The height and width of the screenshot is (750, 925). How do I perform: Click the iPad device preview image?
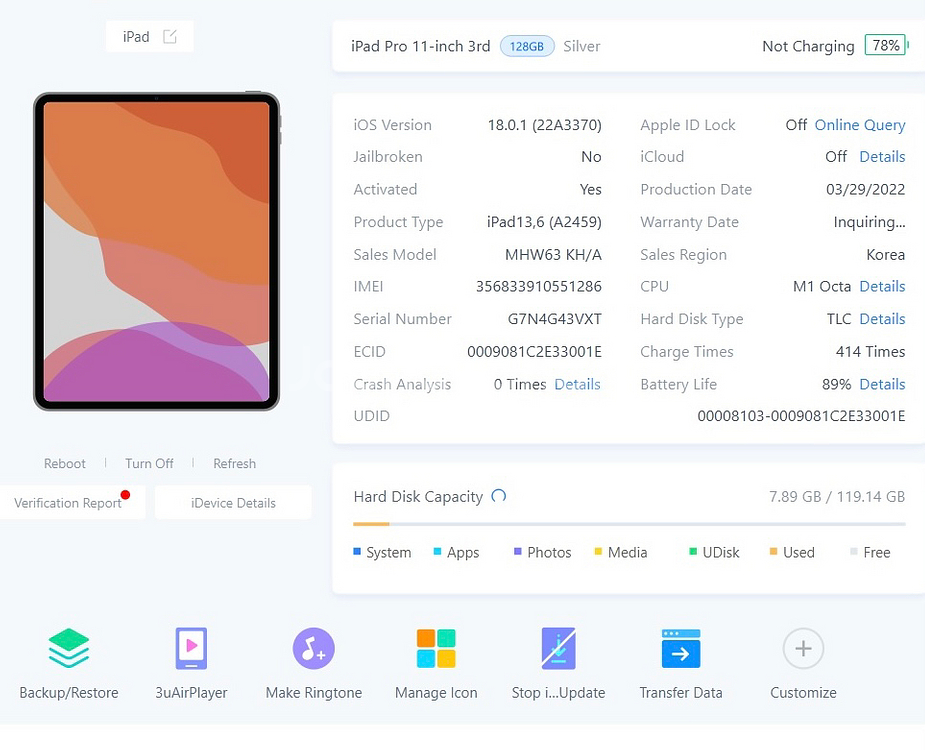(x=156, y=251)
